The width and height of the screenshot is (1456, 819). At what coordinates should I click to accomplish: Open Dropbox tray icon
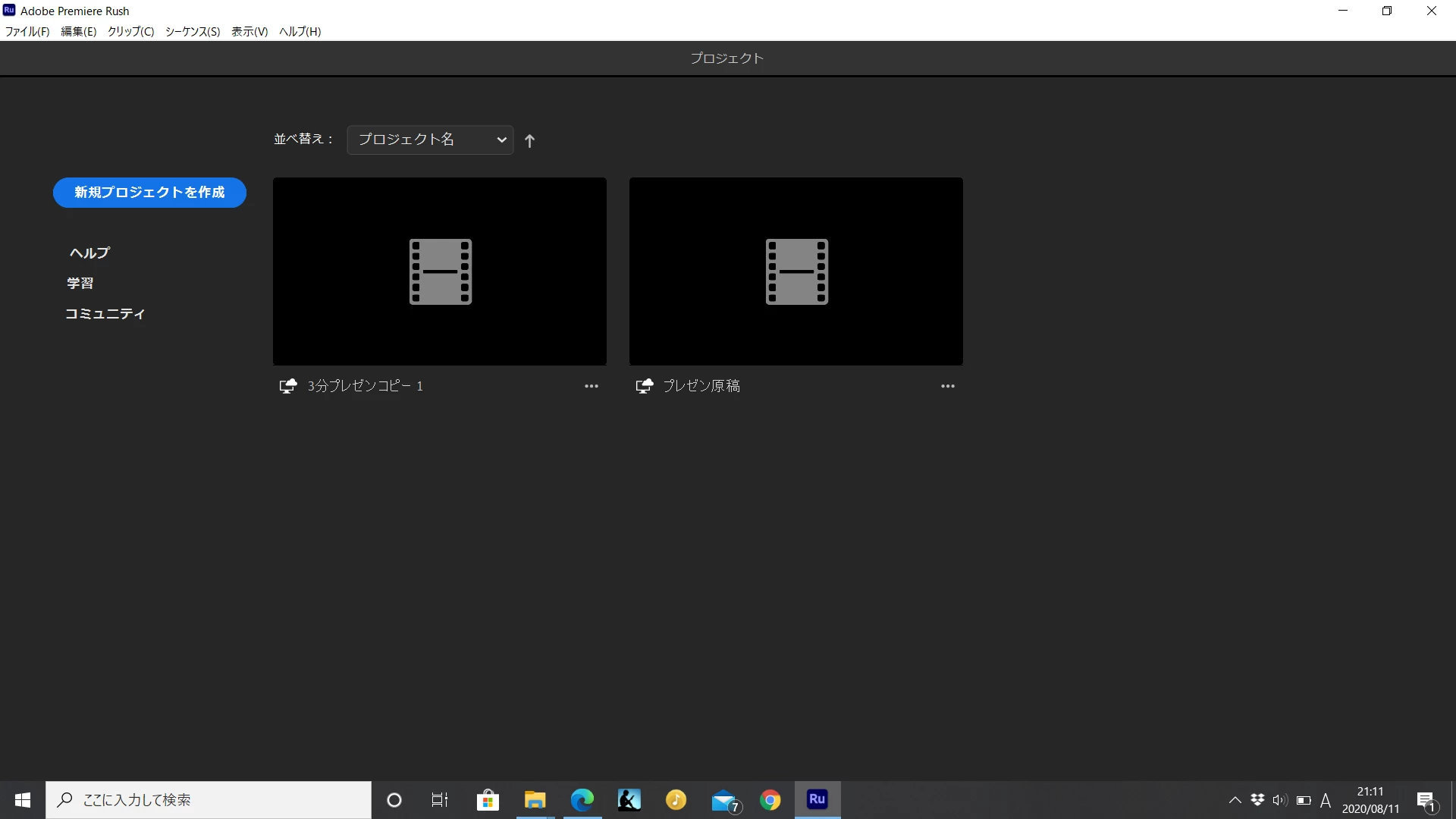[1257, 800]
